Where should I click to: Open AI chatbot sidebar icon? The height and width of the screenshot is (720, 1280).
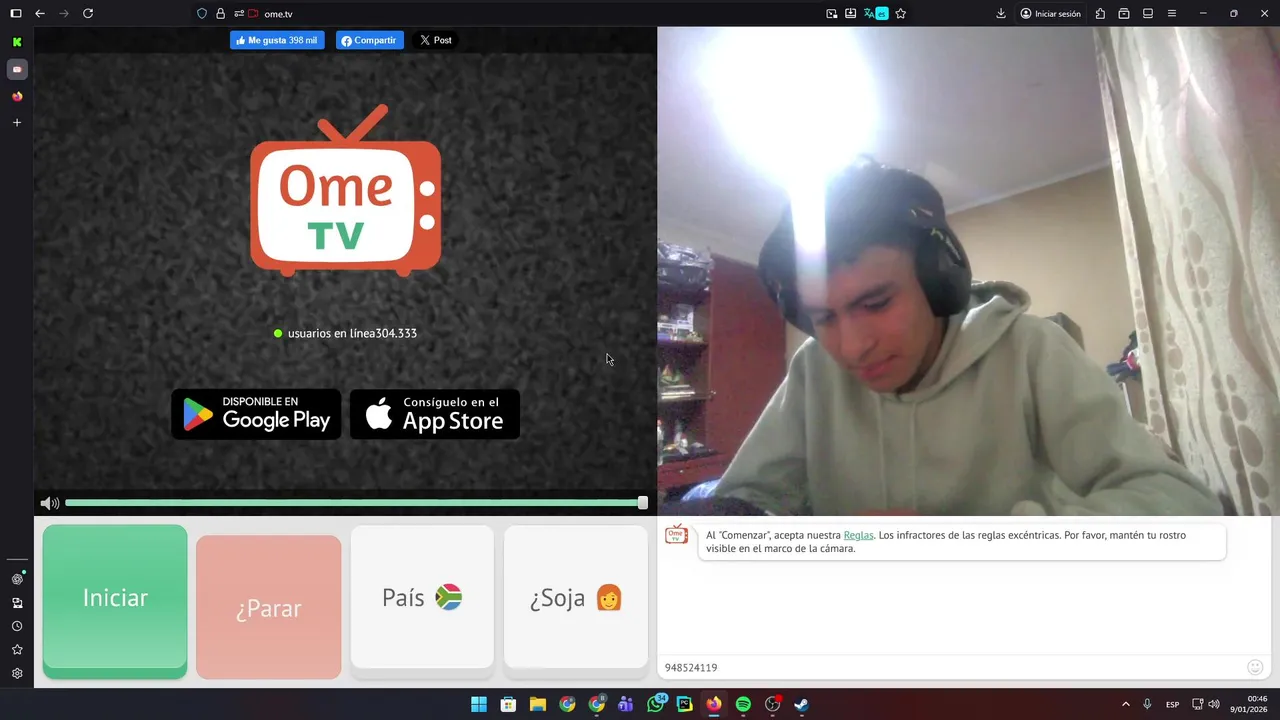click(17, 579)
